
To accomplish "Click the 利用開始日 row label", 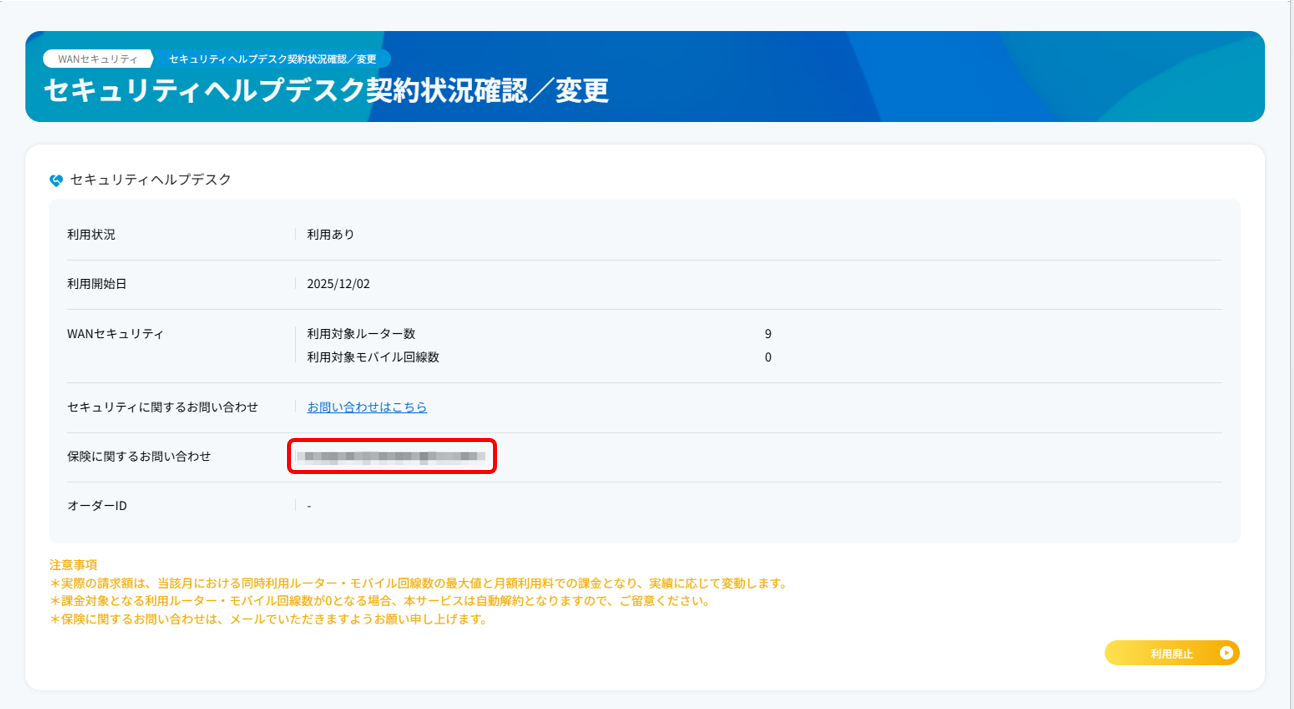I will click(x=97, y=284).
